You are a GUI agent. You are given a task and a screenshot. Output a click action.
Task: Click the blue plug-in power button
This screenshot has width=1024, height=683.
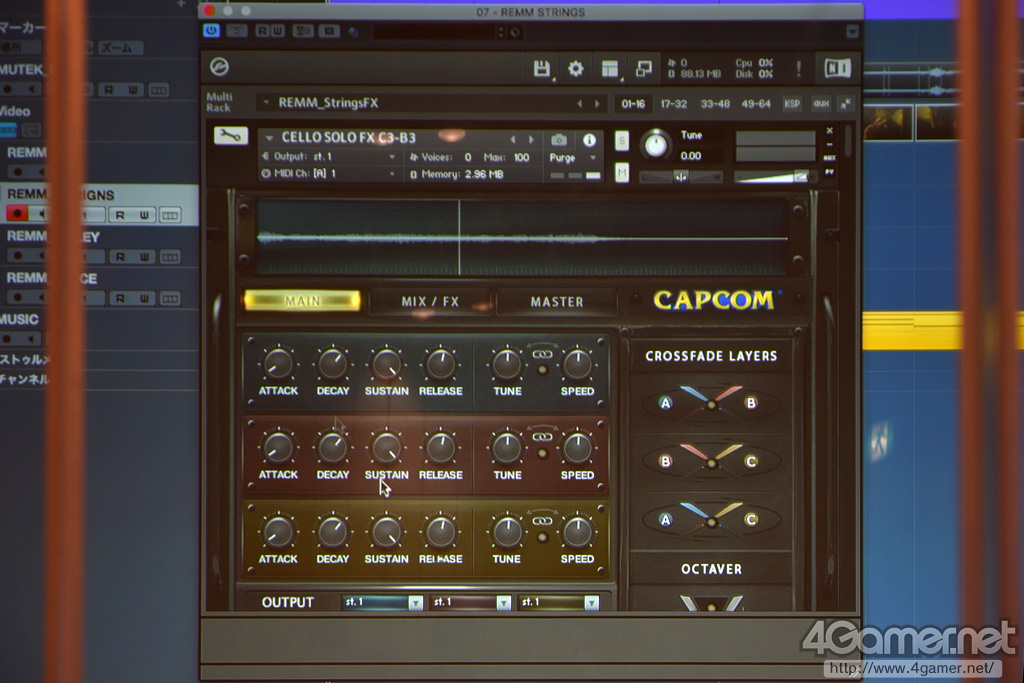click(212, 31)
